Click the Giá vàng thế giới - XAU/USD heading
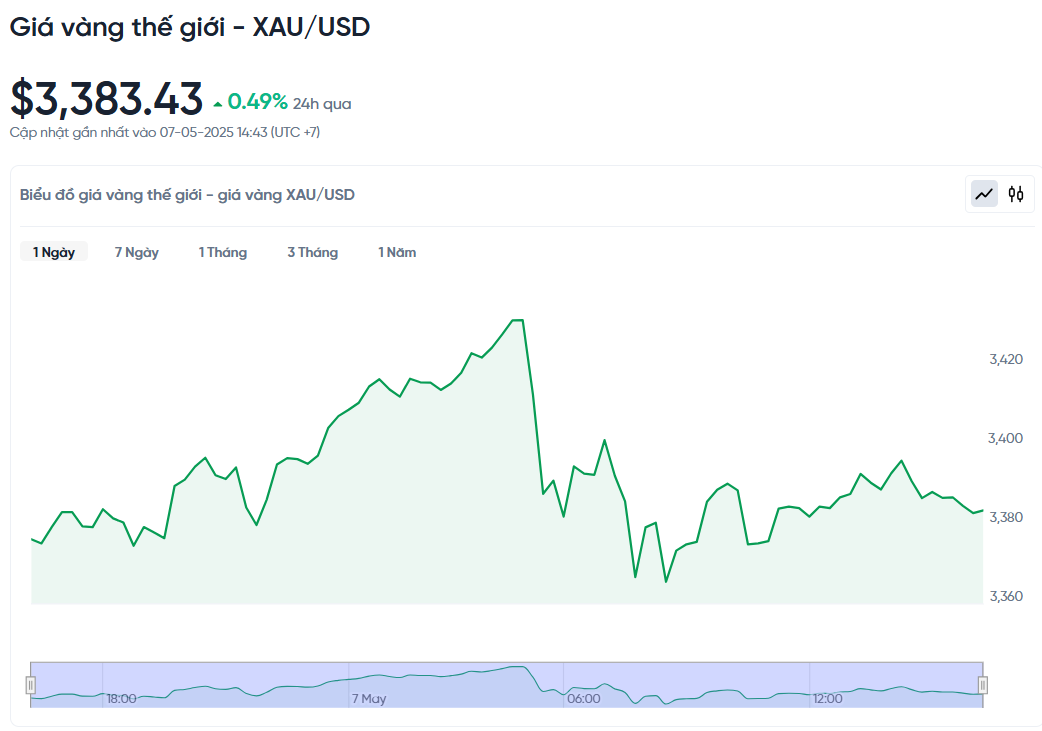Screen dimensions: 1042x731 click(x=190, y=27)
